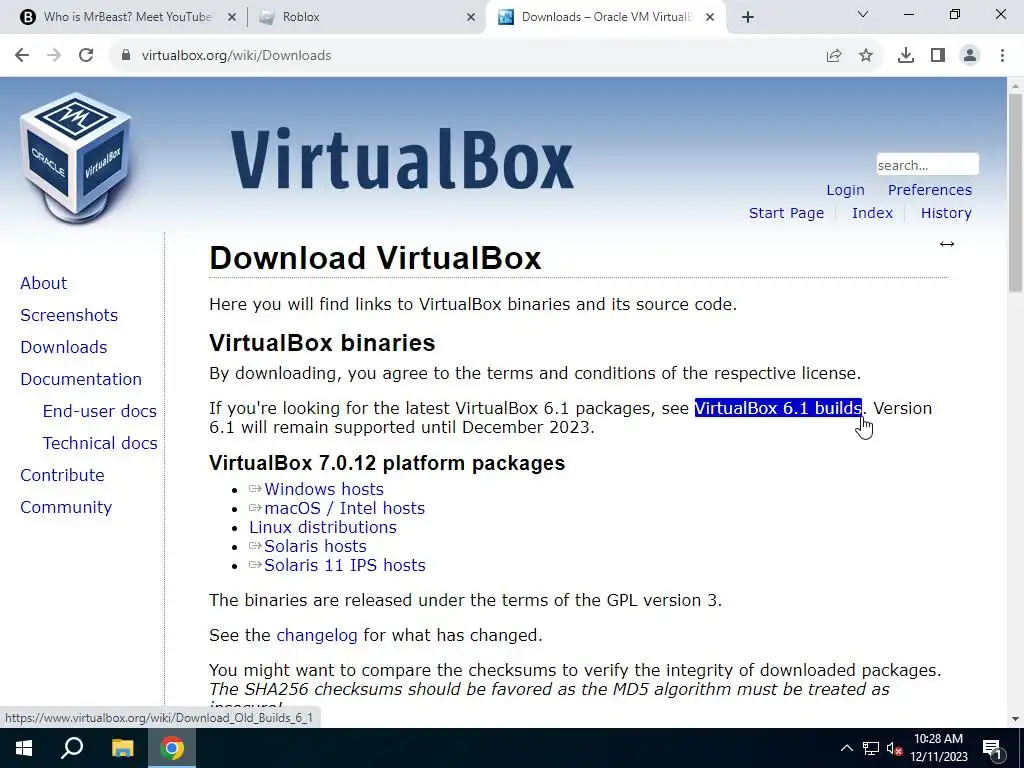Open the changelog link

pos(317,635)
